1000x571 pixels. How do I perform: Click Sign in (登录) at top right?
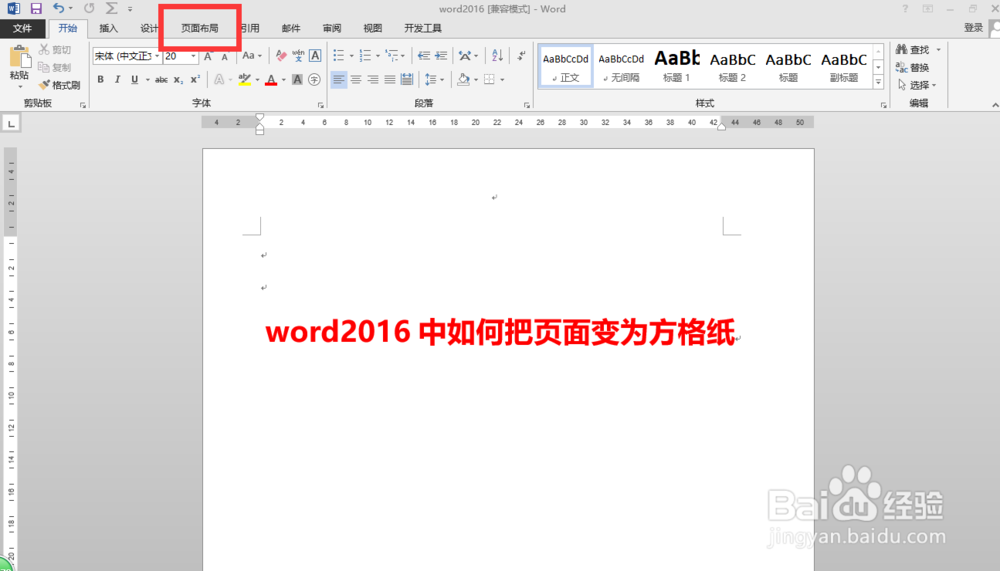tap(973, 27)
